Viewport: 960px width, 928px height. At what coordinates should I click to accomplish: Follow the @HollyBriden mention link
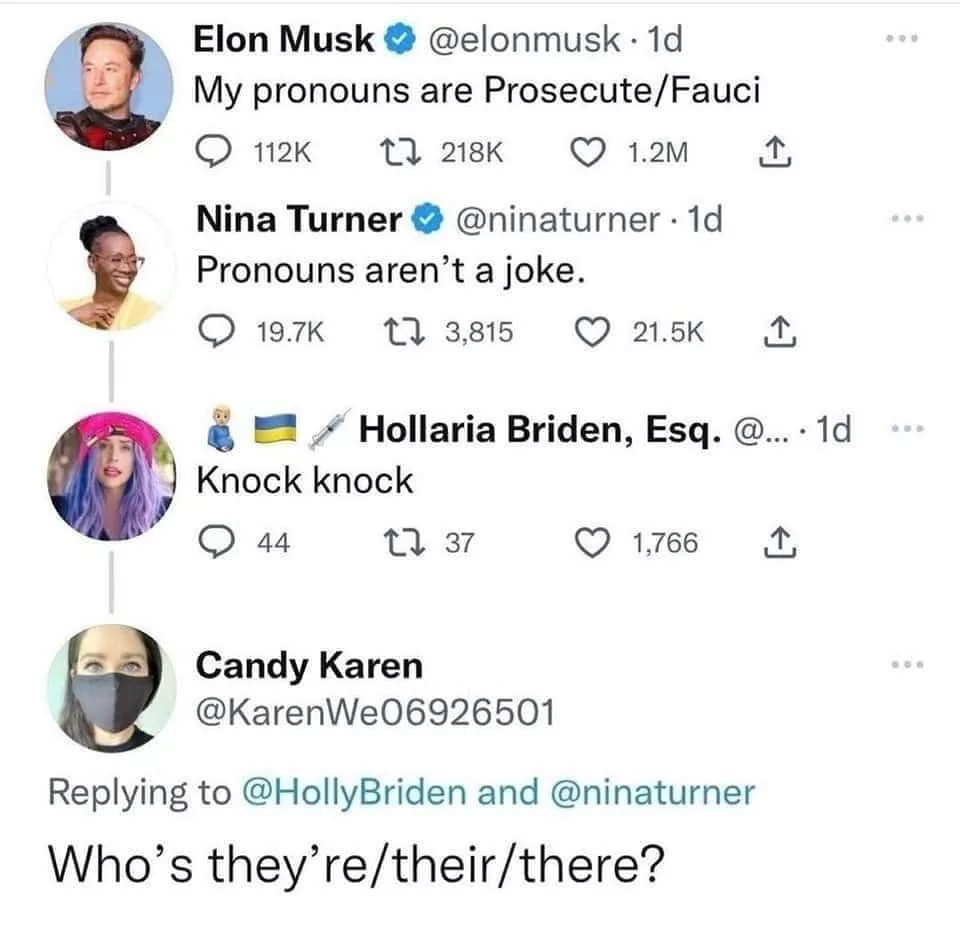[x=354, y=792]
